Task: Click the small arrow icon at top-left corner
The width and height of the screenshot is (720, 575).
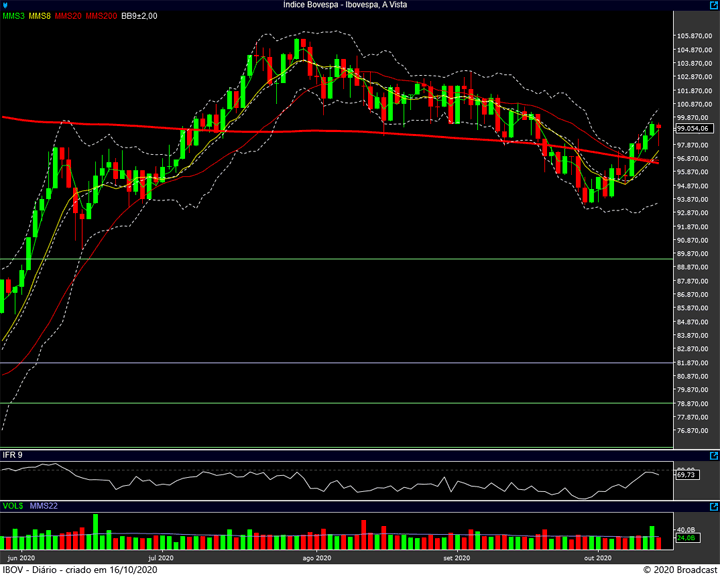Action: coord(5,5)
